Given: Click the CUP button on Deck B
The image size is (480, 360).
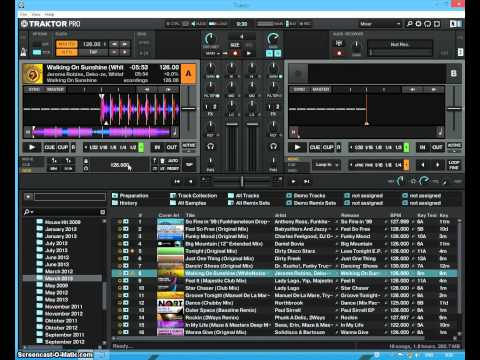Looking at the screenshot, I should [328, 147].
